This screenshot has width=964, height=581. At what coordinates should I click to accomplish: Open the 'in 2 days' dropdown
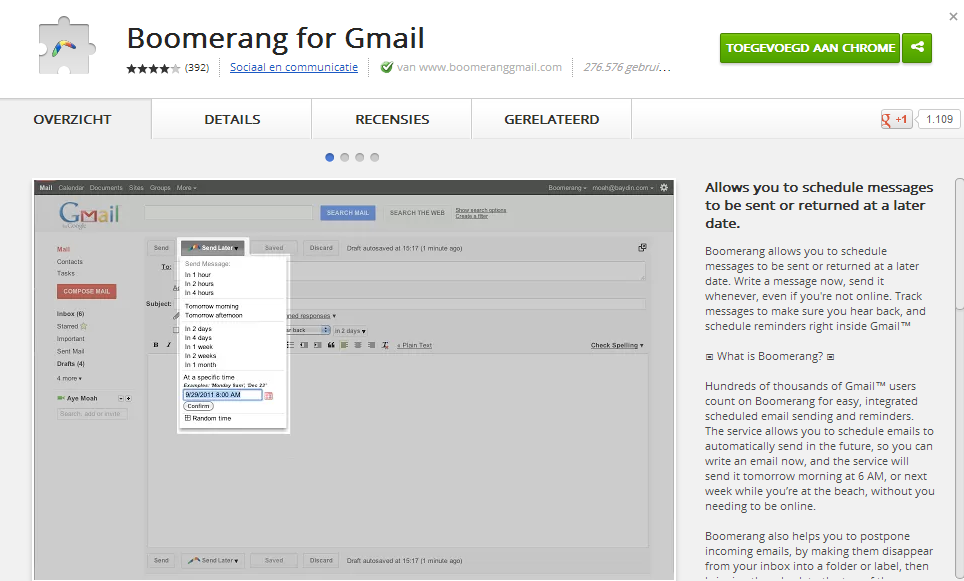tap(349, 331)
